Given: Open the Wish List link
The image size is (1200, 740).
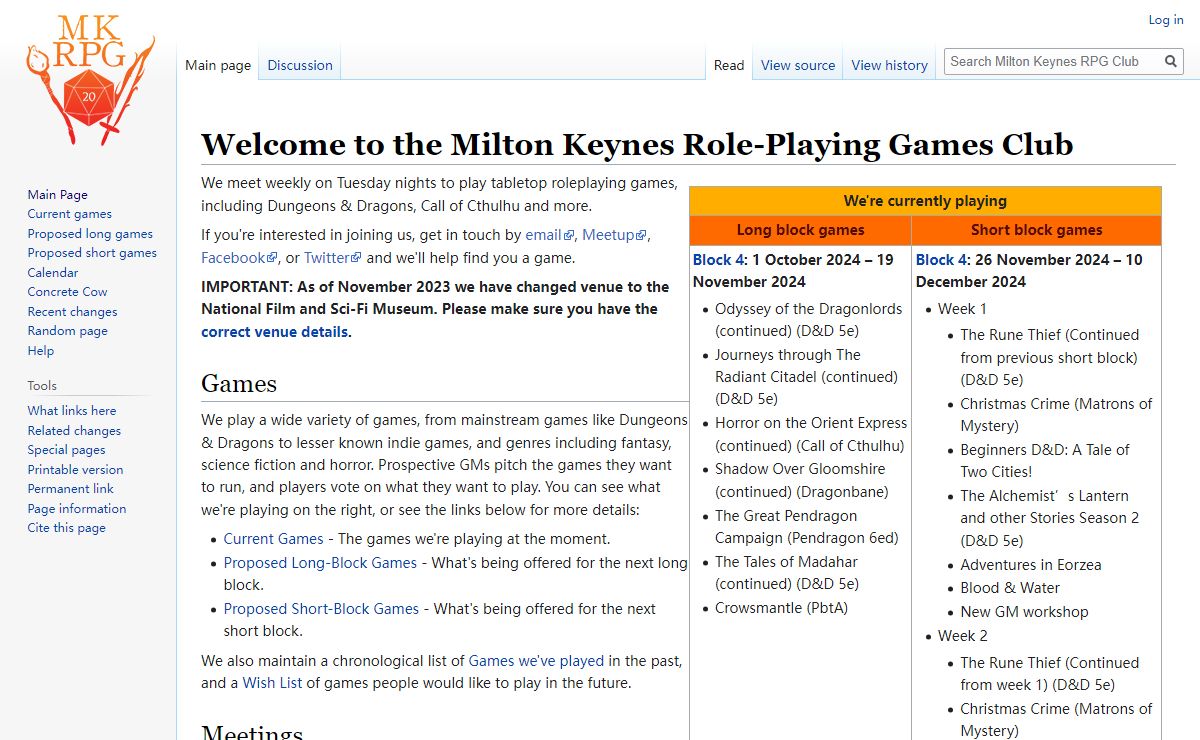Looking at the screenshot, I should [272, 684].
